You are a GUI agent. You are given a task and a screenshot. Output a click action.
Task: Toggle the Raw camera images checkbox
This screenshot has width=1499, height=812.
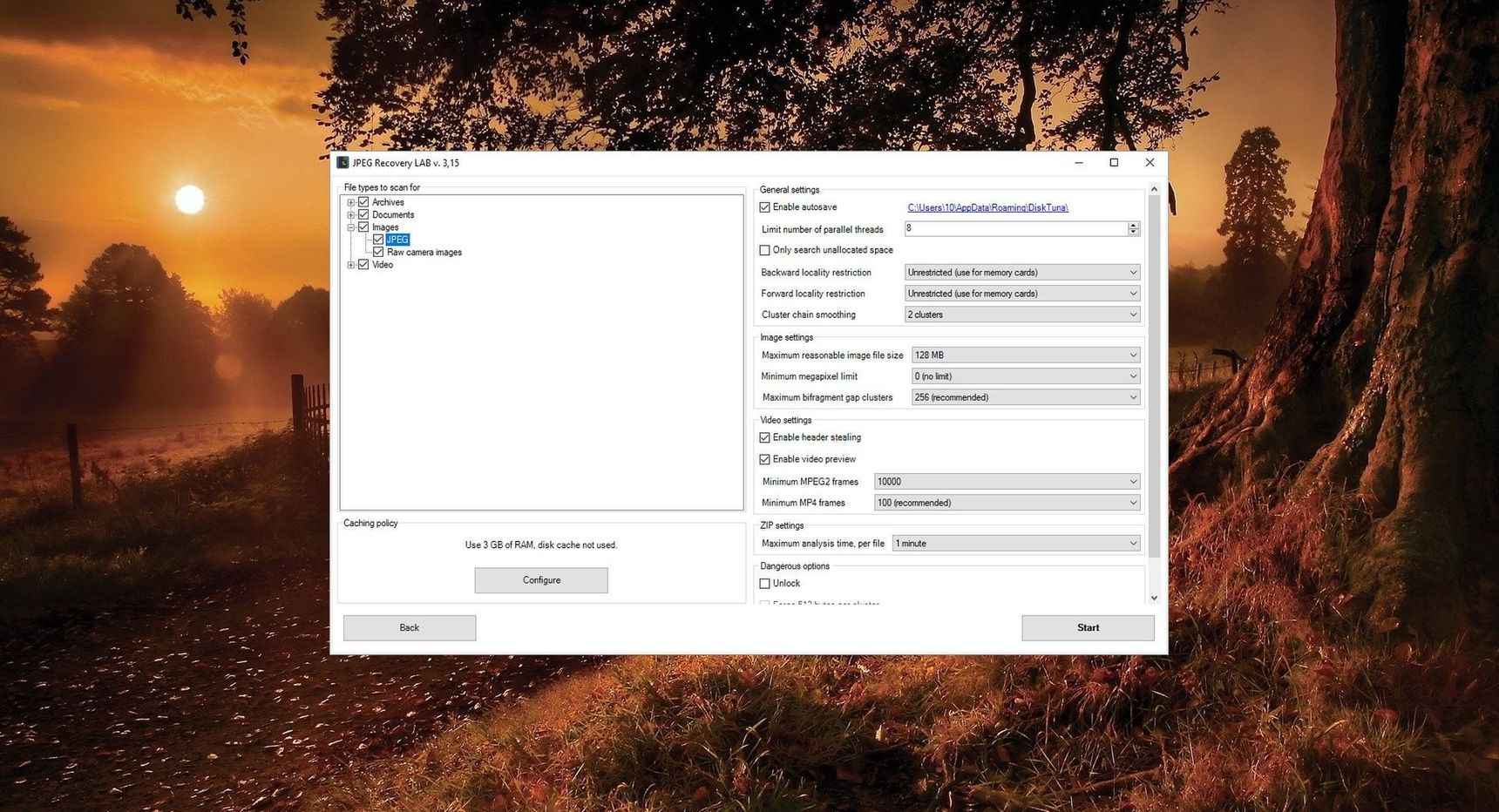click(x=378, y=252)
